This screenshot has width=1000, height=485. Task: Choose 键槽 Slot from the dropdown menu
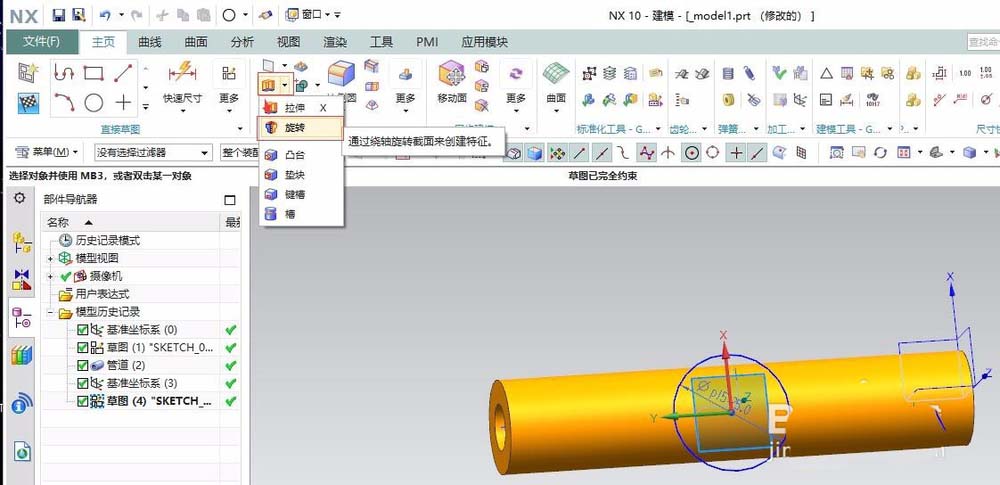[301, 194]
